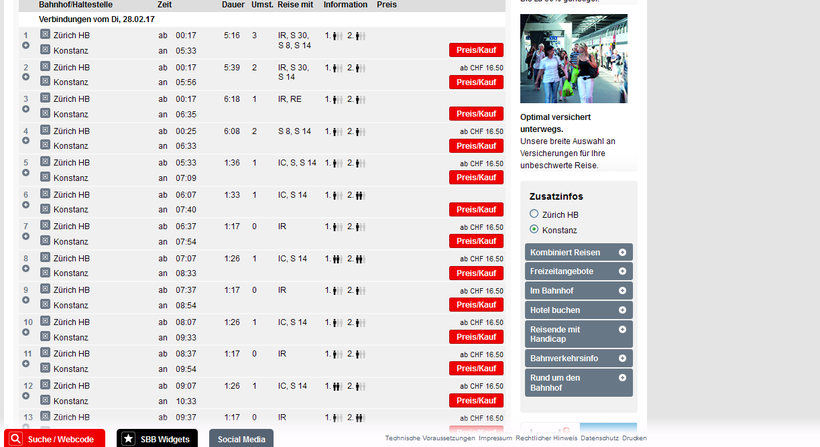Click the Konstanz station icon arriving 06:33

click(x=45, y=145)
